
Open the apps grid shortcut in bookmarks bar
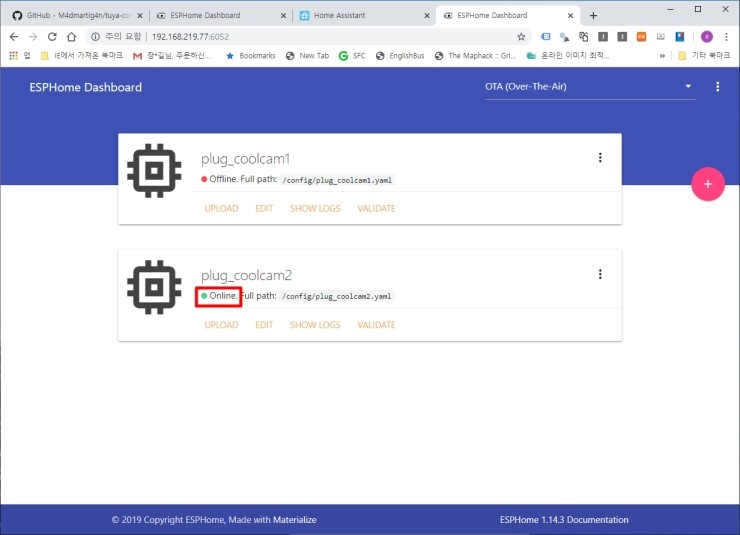19,56
